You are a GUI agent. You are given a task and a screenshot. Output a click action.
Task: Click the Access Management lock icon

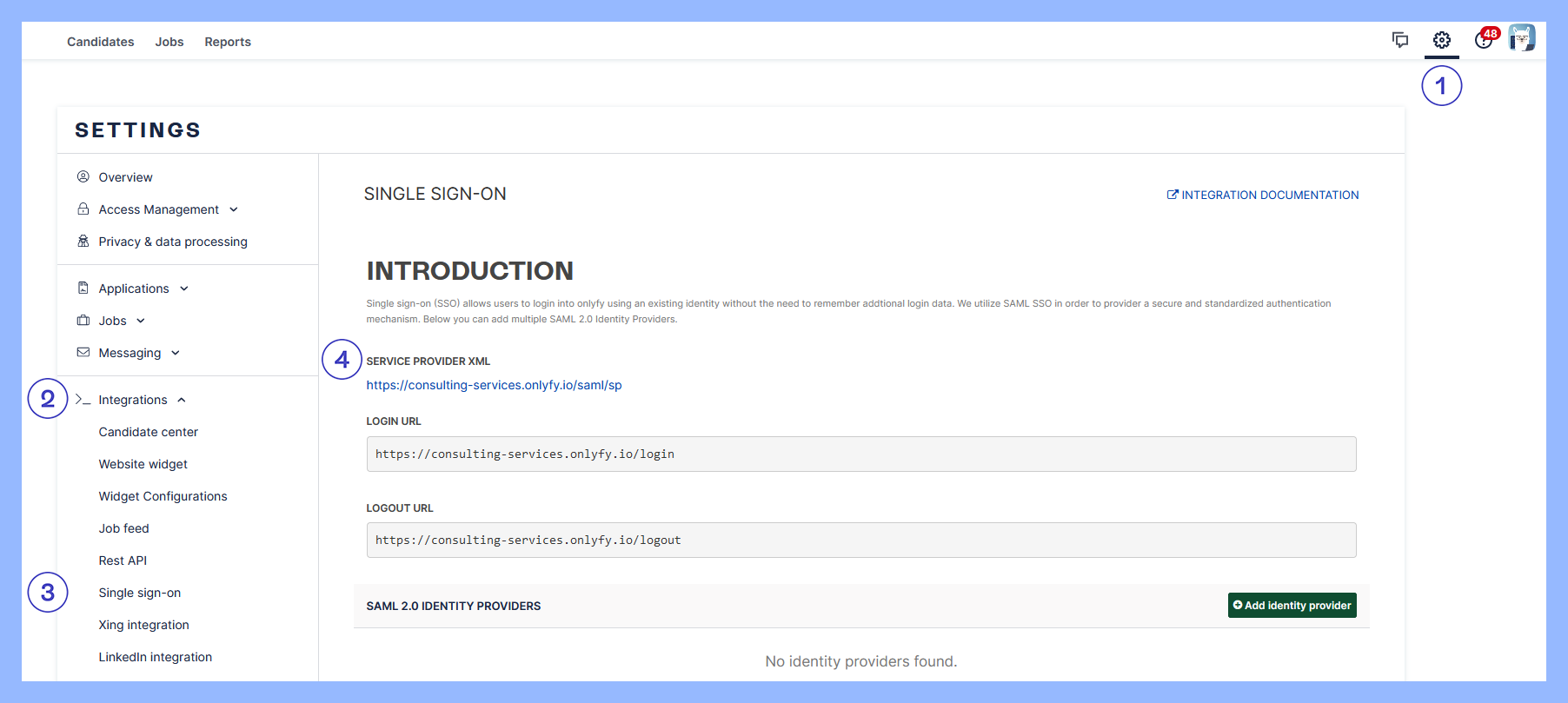(x=83, y=209)
